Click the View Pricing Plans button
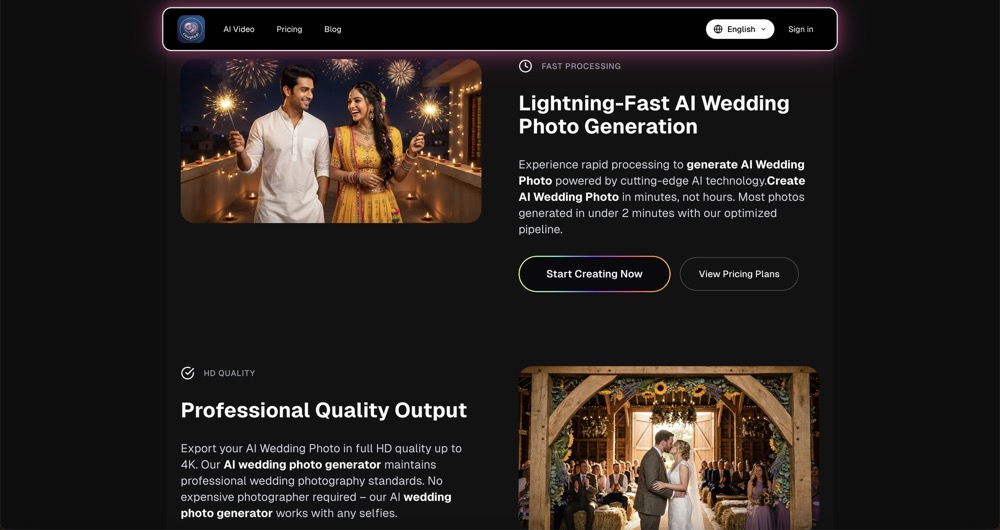This screenshot has width=1000, height=530. [x=739, y=274]
